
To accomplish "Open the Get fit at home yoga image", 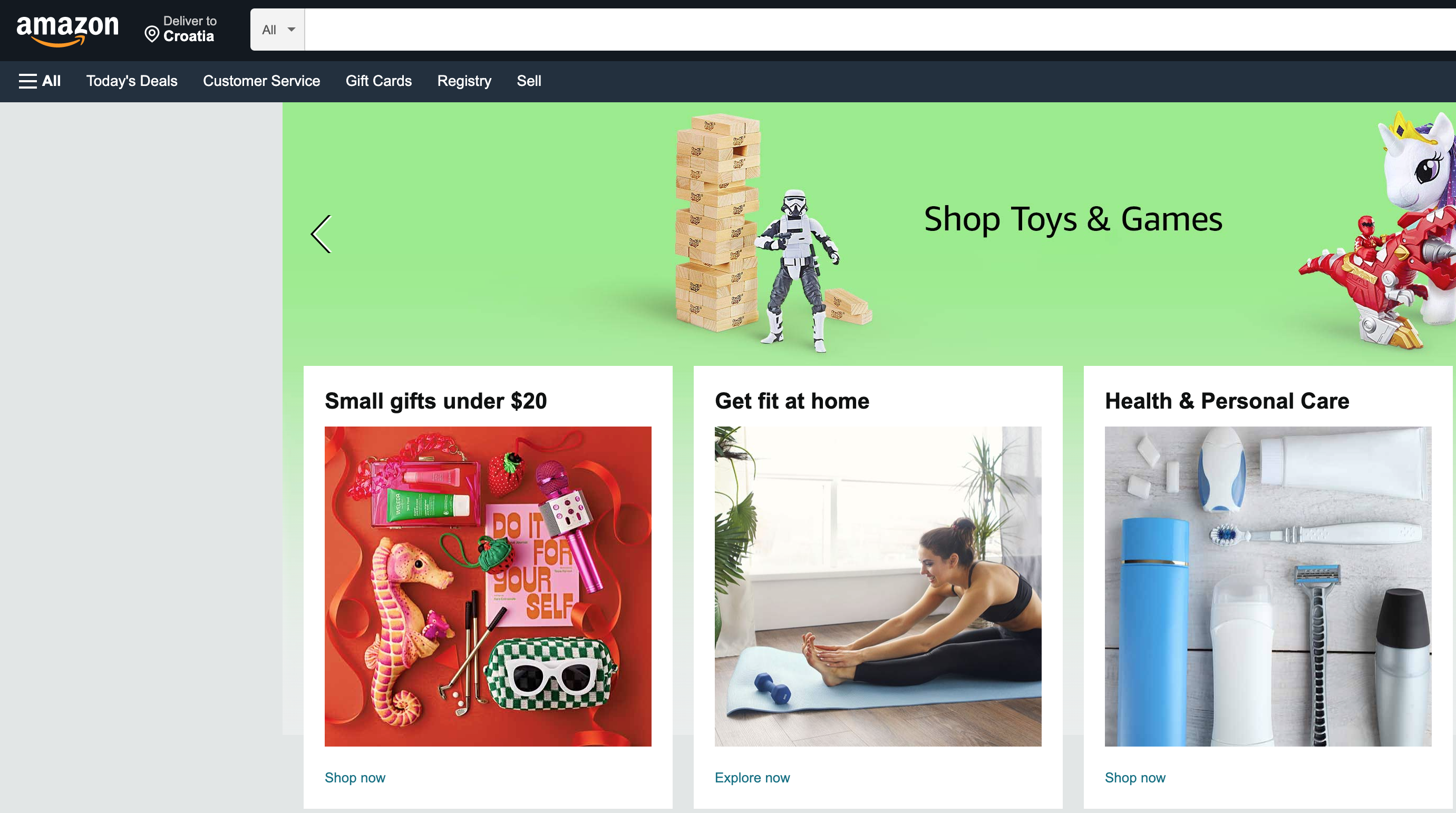I will pos(878,586).
